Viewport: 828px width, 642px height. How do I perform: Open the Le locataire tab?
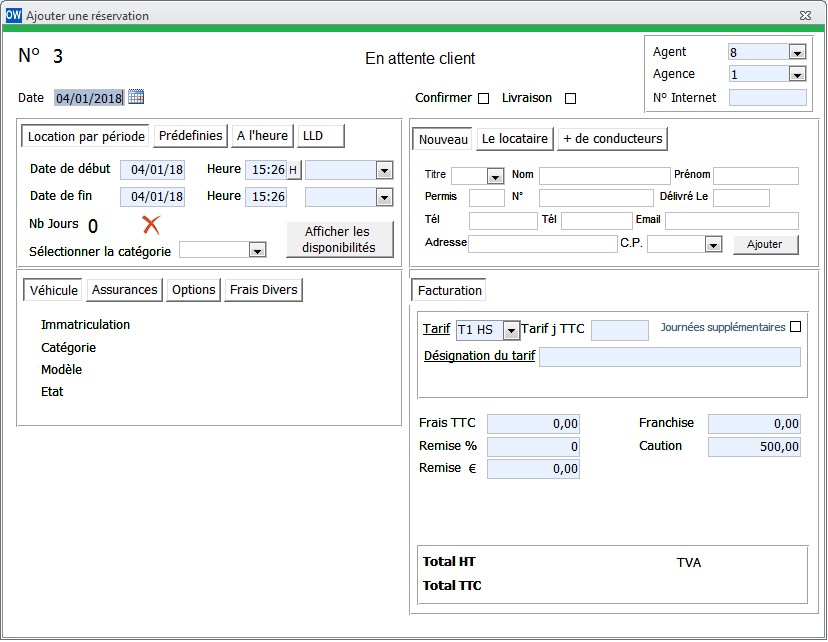click(x=515, y=139)
